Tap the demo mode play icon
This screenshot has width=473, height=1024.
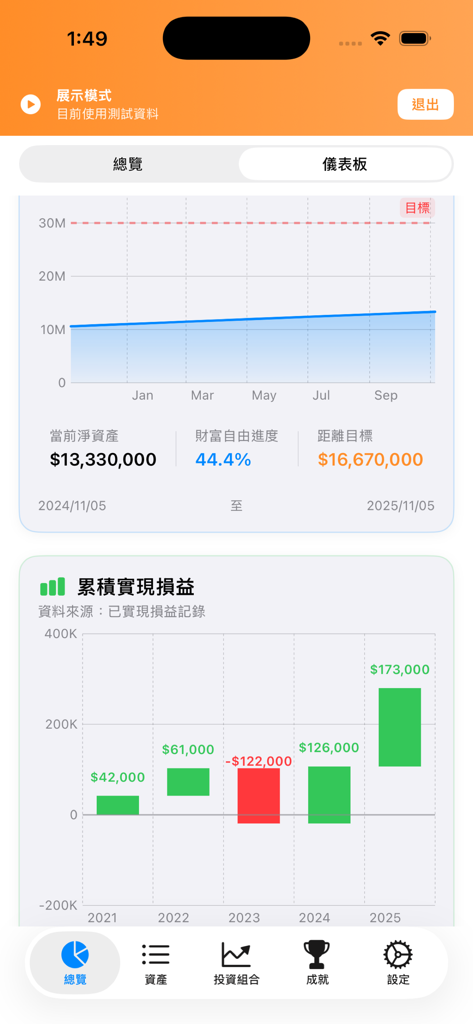(x=31, y=104)
